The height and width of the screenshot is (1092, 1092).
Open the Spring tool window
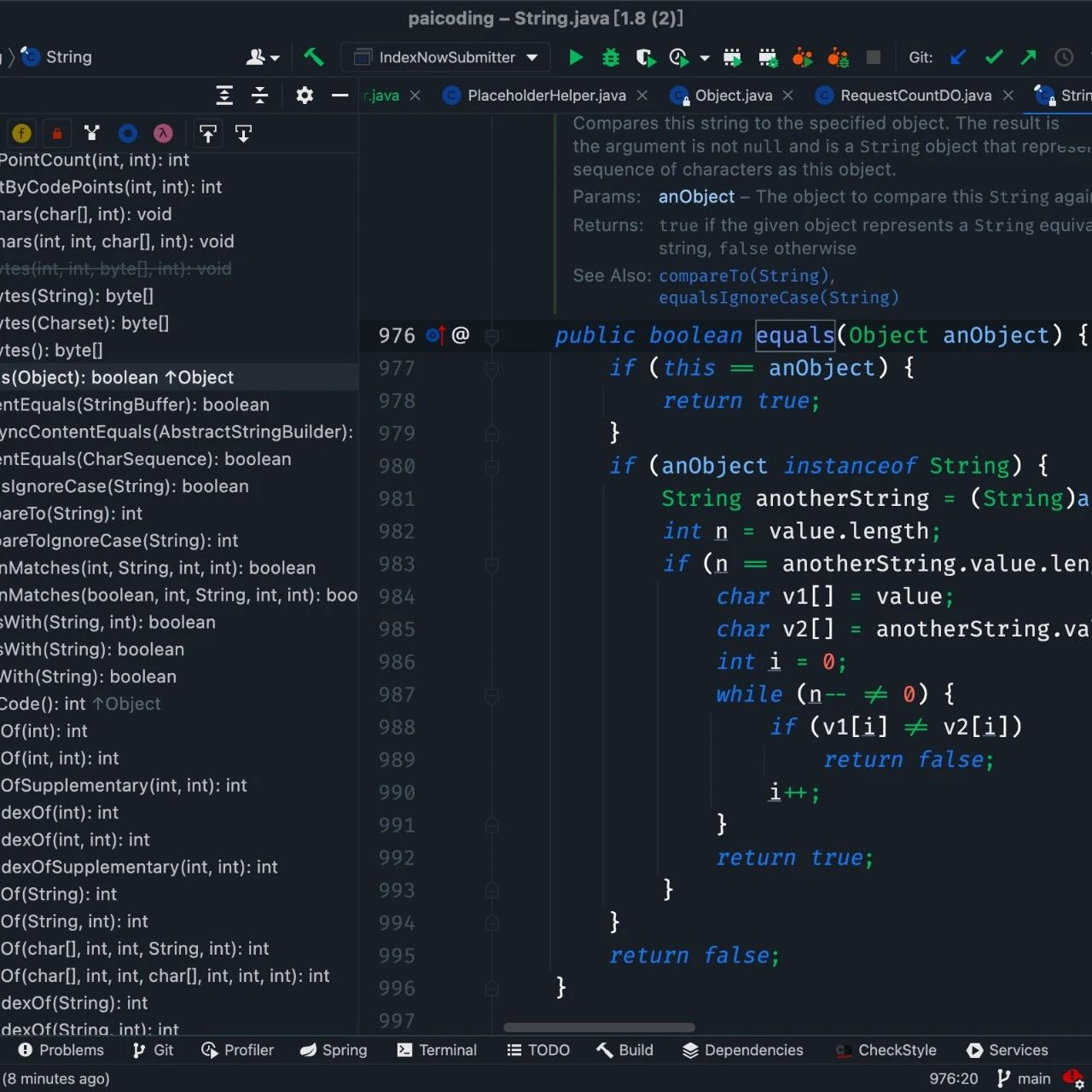[334, 1050]
